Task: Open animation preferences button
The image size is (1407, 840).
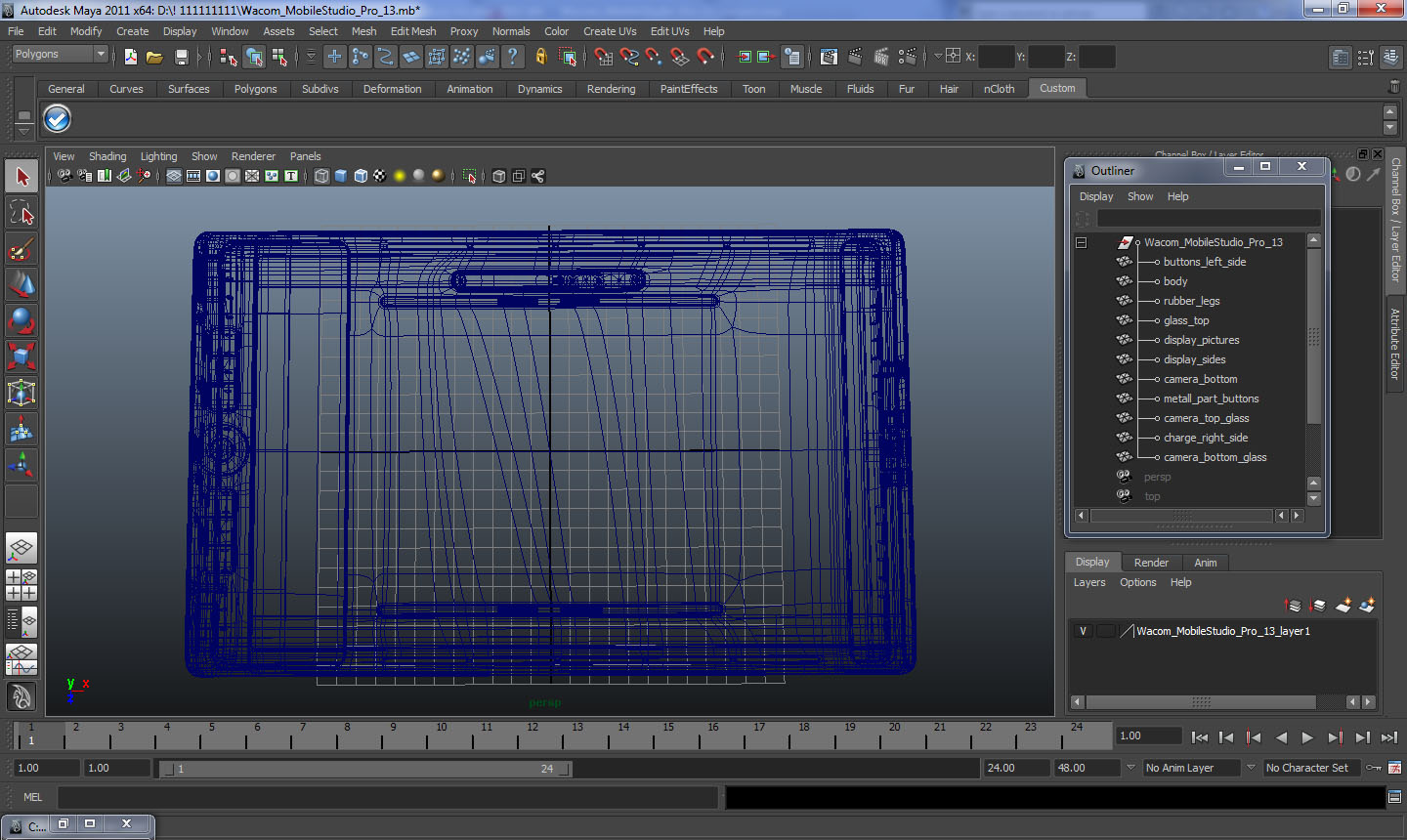Action: 1394,768
